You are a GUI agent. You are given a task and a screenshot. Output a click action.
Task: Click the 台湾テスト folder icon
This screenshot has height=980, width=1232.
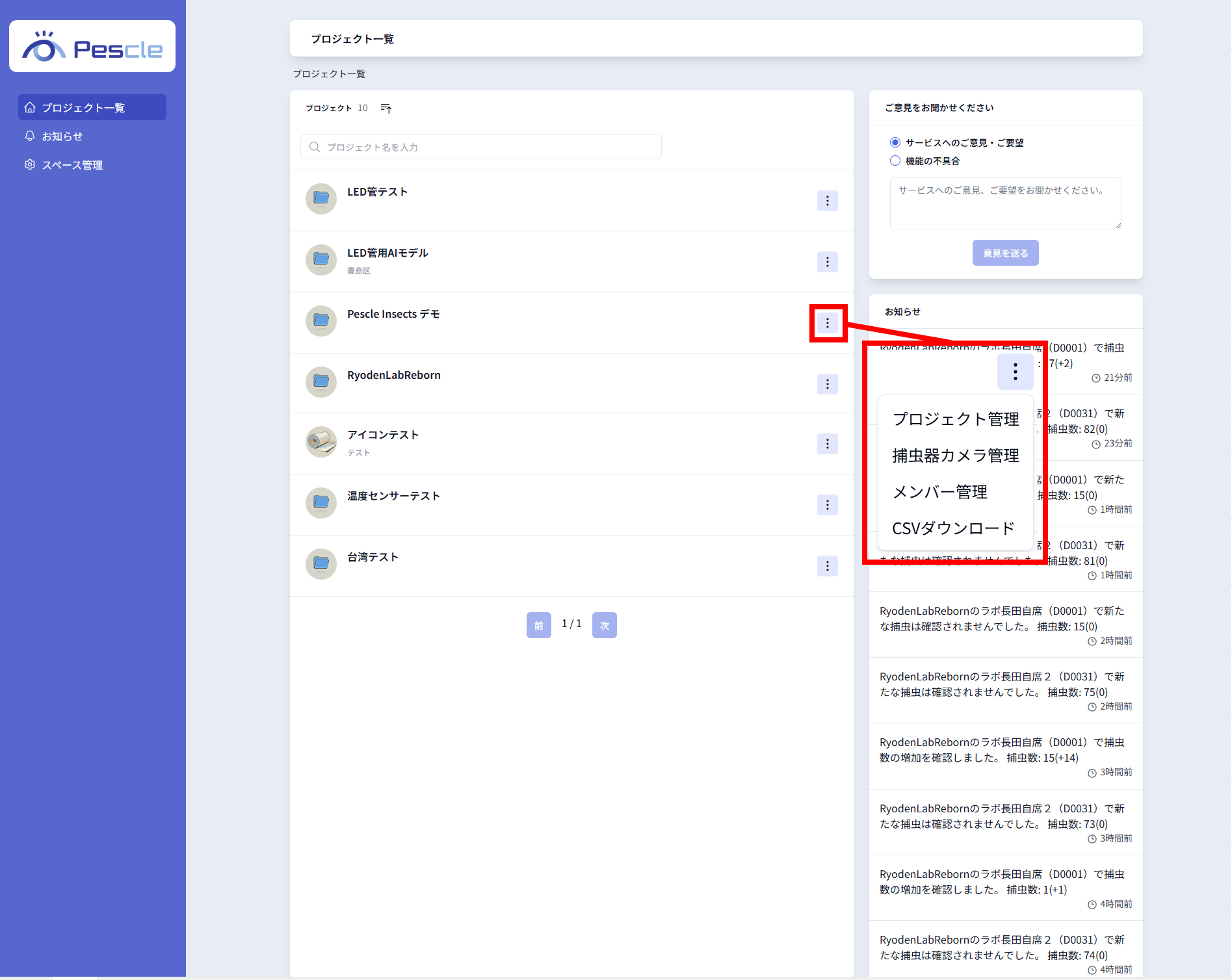321,564
